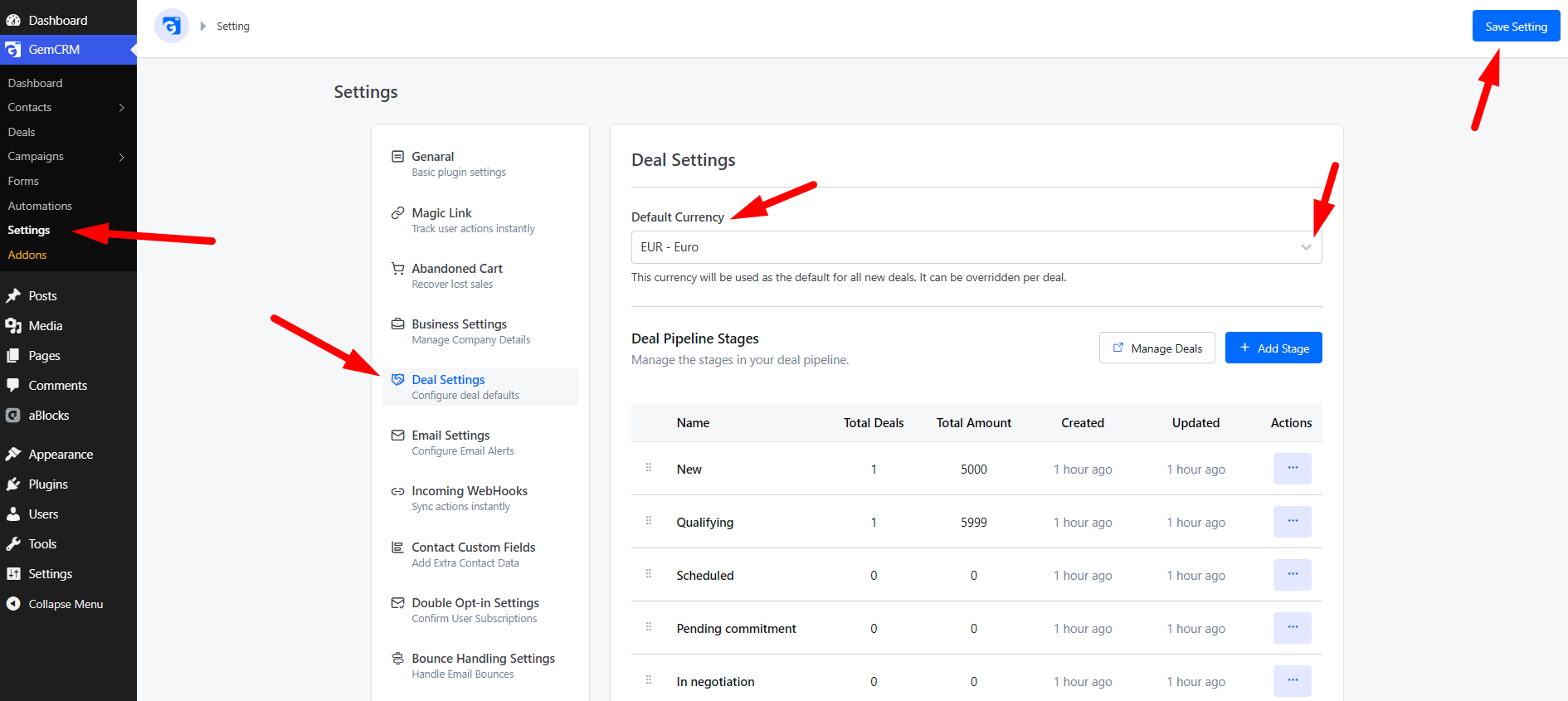1568x701 pixels.
Task: Open actions menu for Scheduled stage
Action: [1293, 575]
